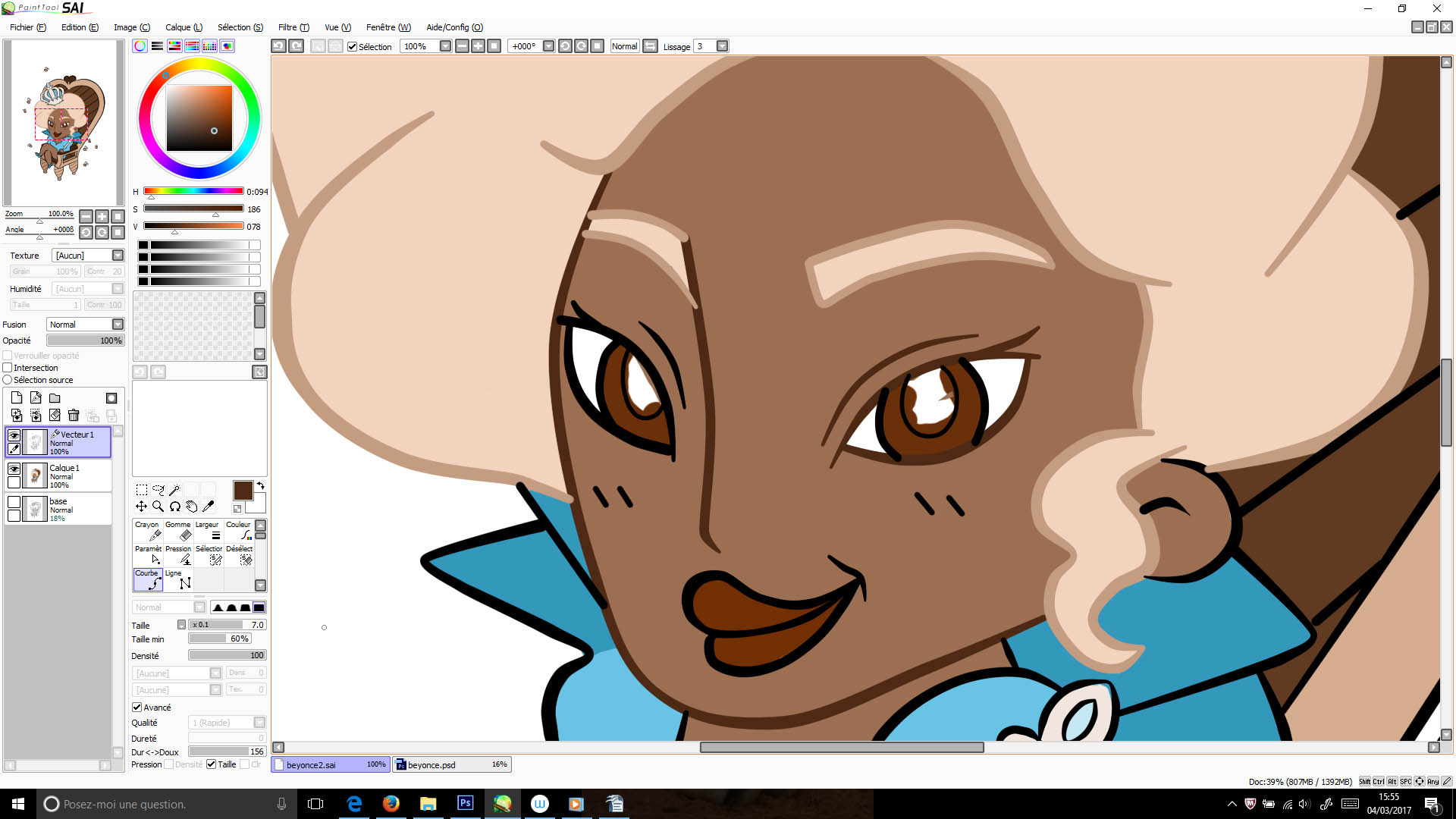Select the Gomme eraser tool
The height and width of the screenshot is (819, 1456).
pyautogui.click(x=178, y=531)
